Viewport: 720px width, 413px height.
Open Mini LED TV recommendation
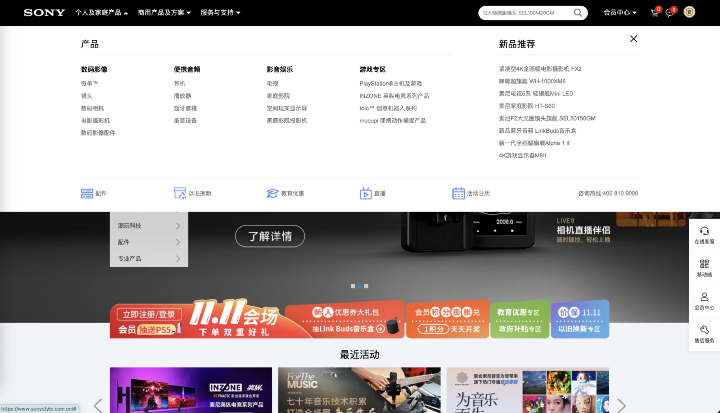click(x=536, y=94)
